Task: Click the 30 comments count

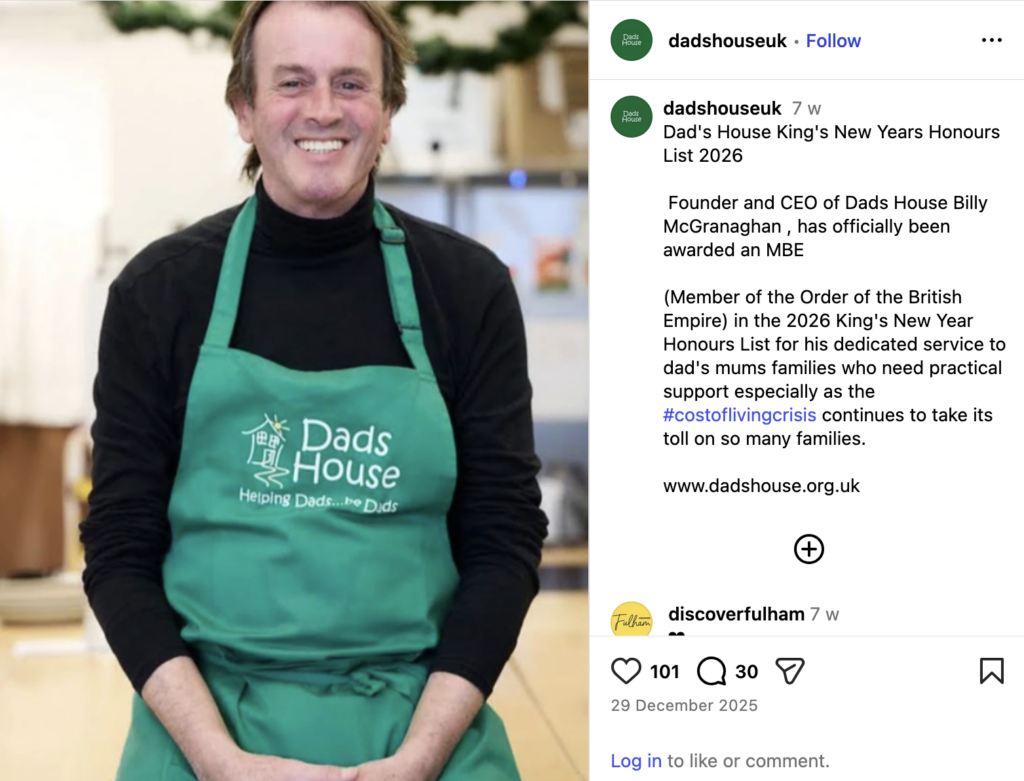Action: click(746, 672)
